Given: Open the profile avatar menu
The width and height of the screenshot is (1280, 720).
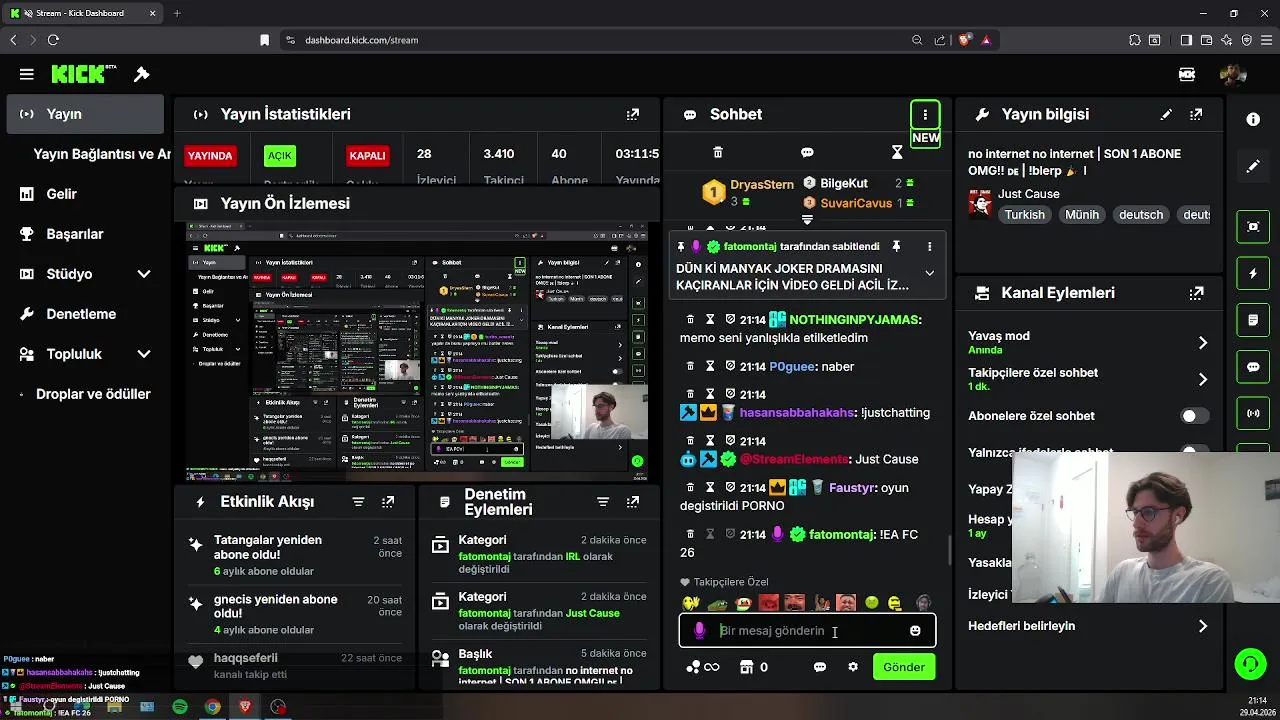Looking at the screenshot, I should (x=1233, y=74).
